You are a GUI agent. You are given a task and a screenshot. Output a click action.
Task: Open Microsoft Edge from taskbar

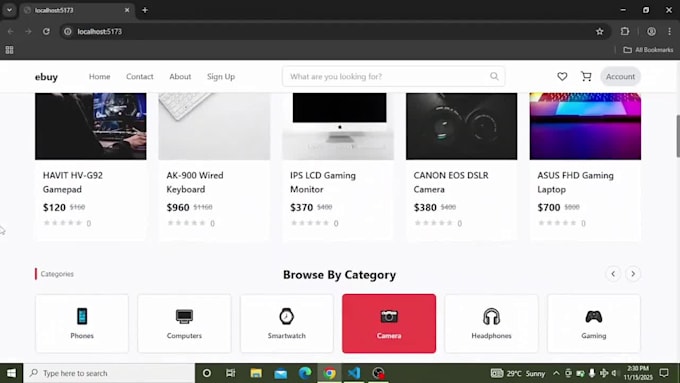(305, 373)
